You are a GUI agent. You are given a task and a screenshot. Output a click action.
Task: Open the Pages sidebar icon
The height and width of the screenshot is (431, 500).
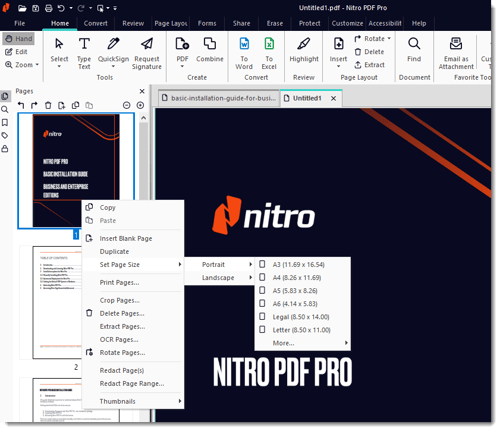click(x=5, y=96)
